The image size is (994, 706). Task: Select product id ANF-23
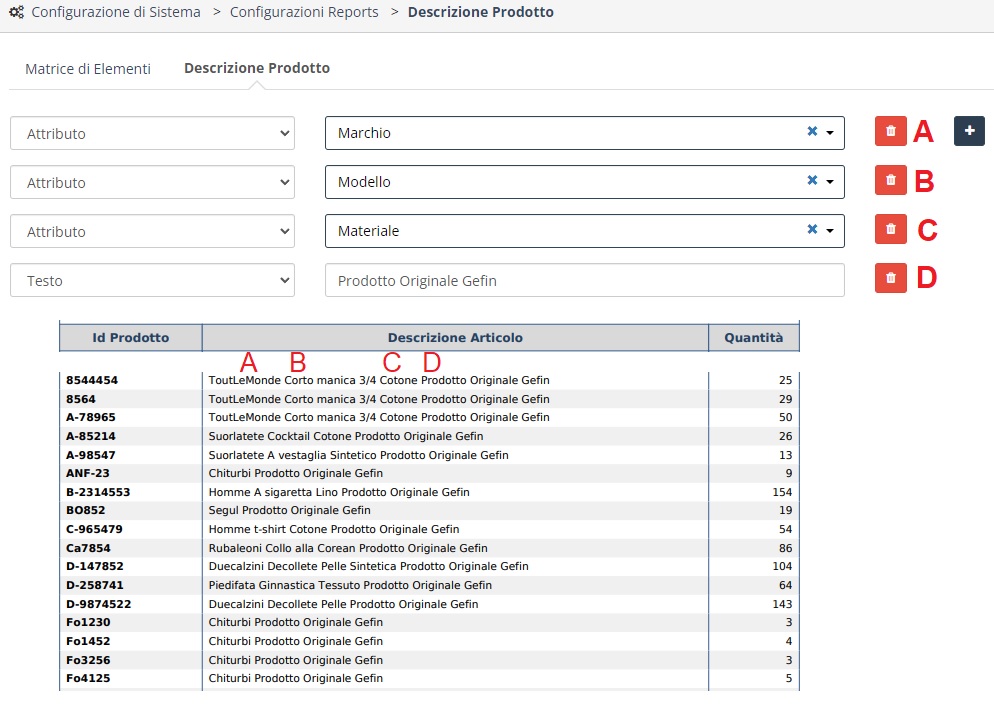pyautogui.click(x=87, y=473)
